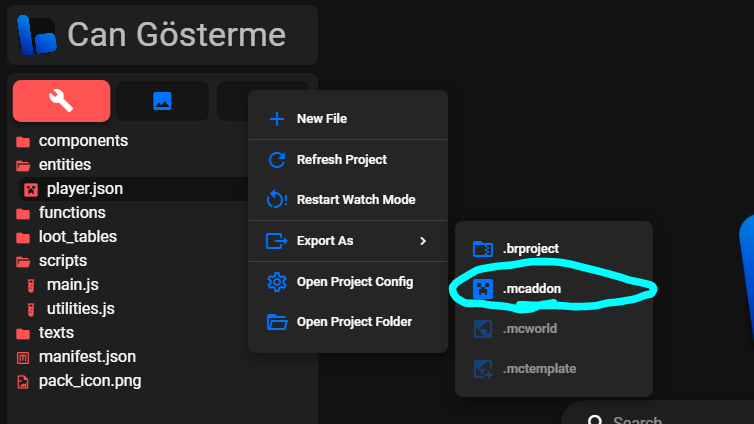
Task: Click the Refresh Project circular arrow icon
Action: tap(277, 160)
